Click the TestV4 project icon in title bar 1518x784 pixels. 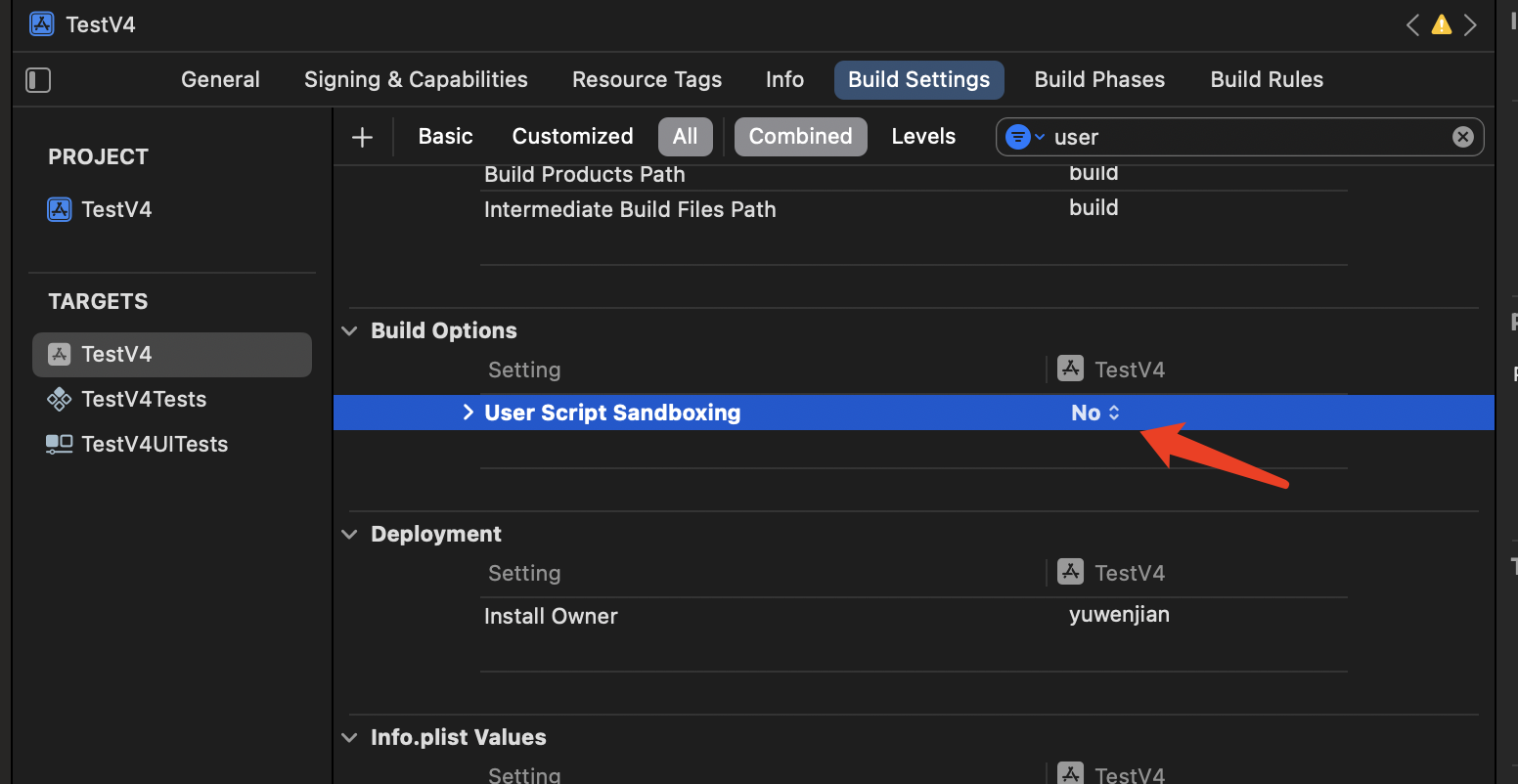pos(41,24)
